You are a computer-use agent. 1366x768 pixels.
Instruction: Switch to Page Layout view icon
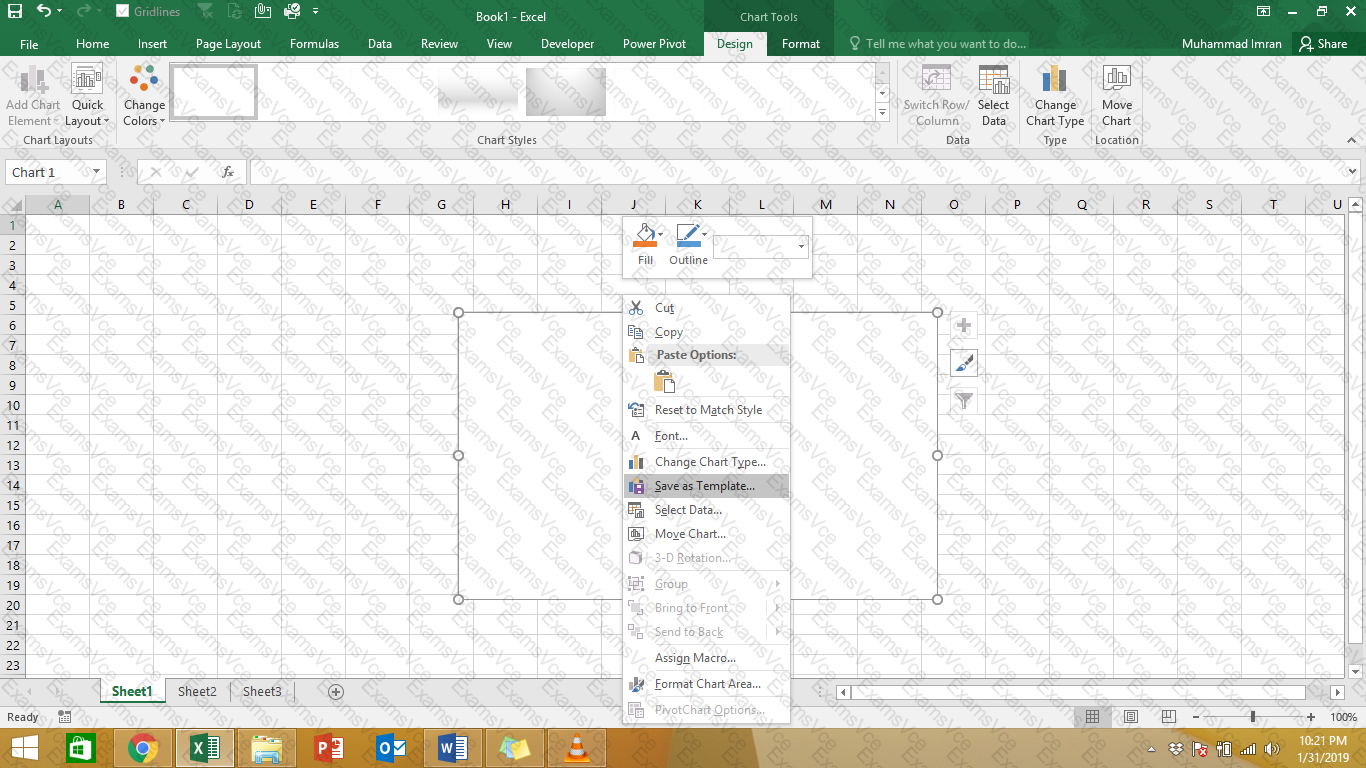click(1130, 717)
